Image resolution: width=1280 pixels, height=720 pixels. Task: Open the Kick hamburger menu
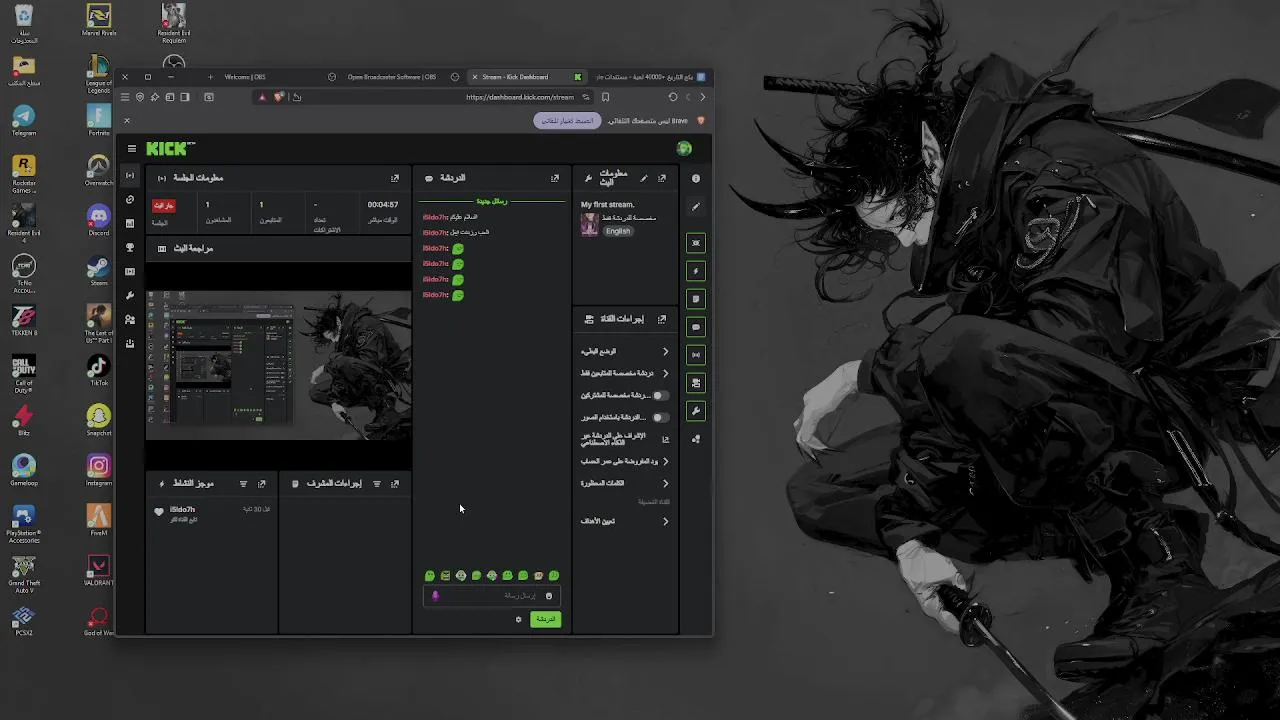[x=131, y=149]
